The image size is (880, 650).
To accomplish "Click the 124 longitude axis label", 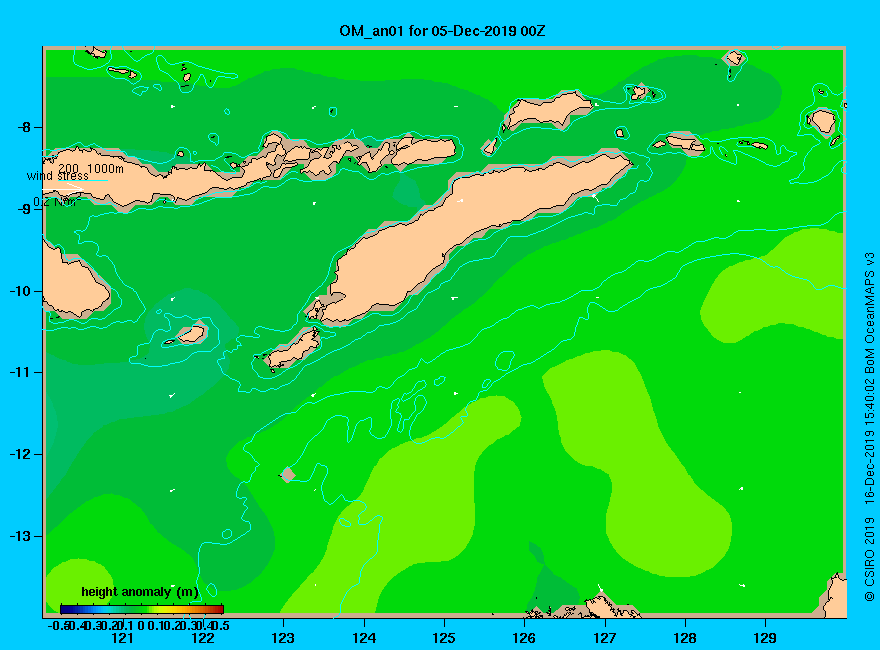I will (x=364, y=638).
